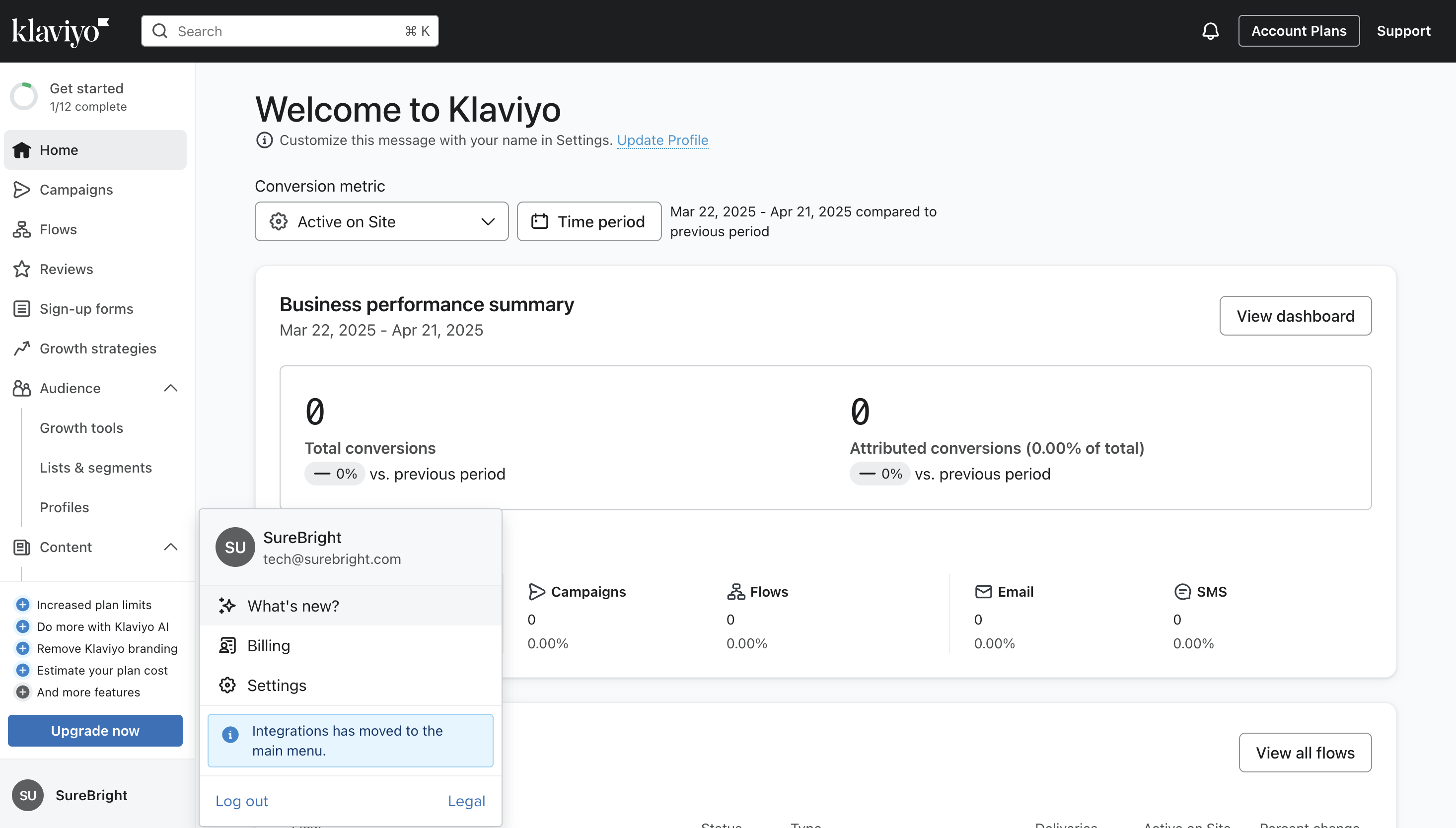Click the notifications bell icon
1456x828 pixels.
pos(1210,31)
